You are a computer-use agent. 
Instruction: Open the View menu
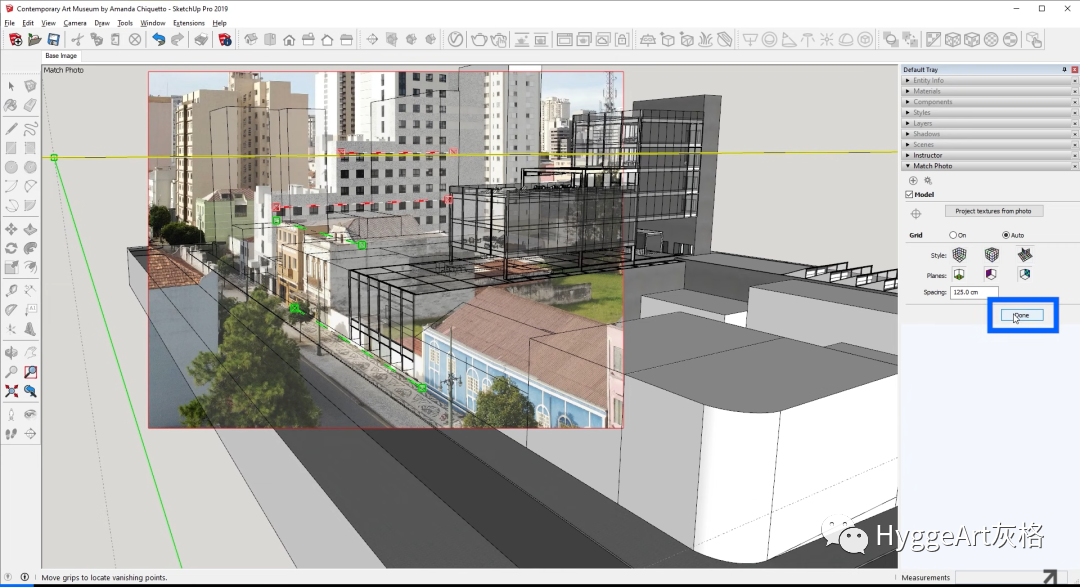click(x=48, y=23)
